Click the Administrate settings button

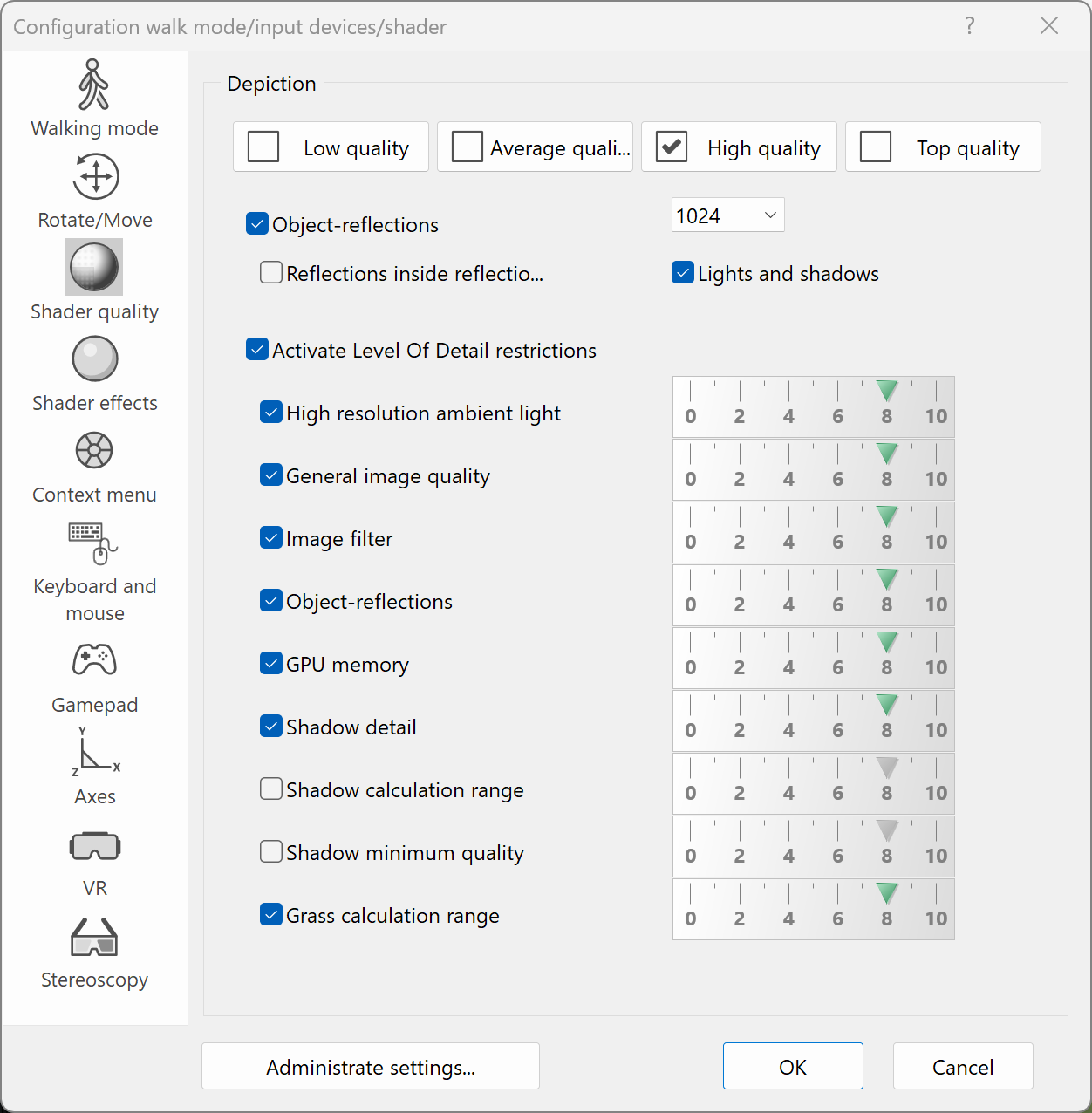[x=371, y=1067]
